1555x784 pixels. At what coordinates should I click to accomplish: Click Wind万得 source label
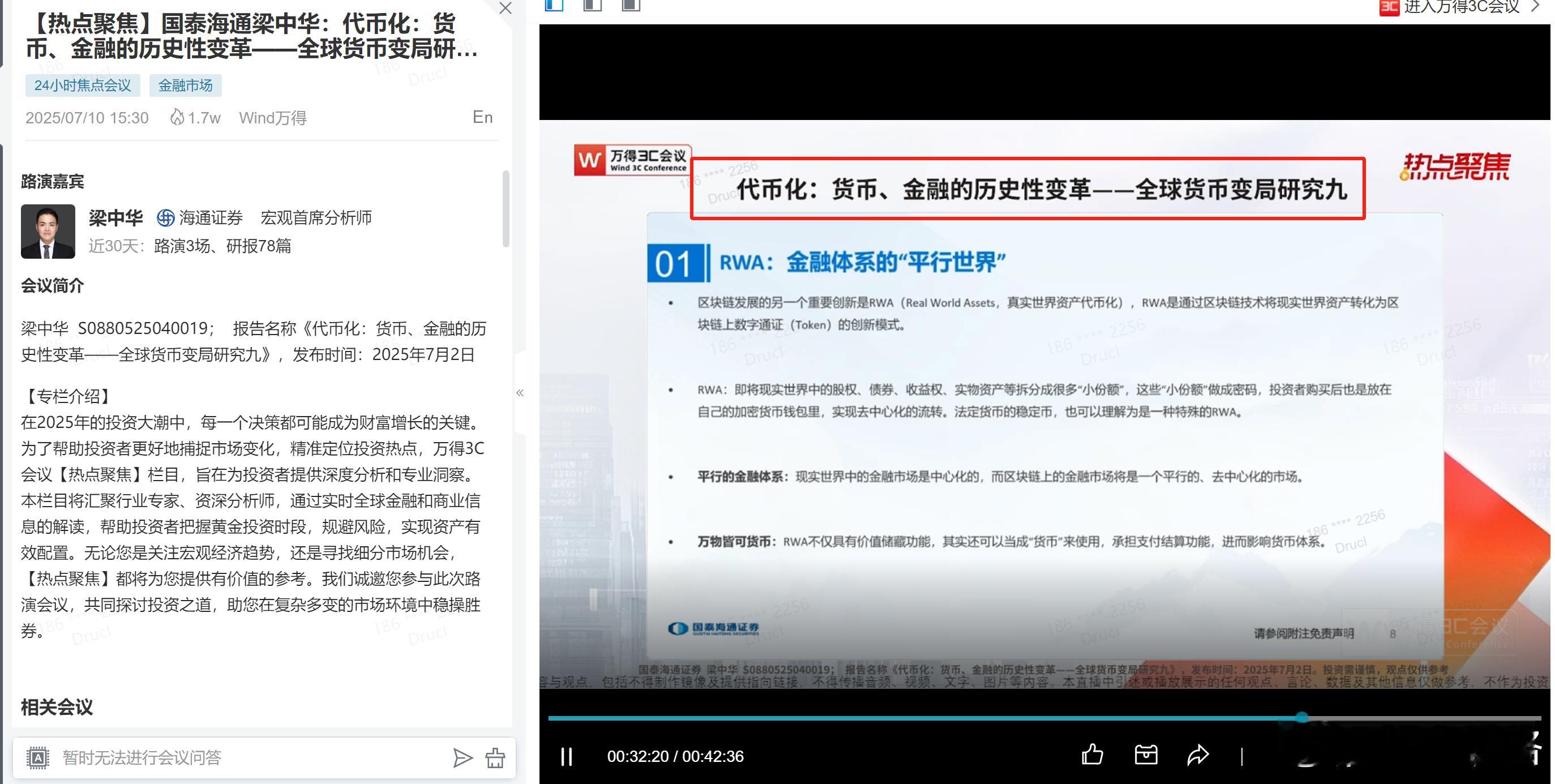[x=273, y=118]
